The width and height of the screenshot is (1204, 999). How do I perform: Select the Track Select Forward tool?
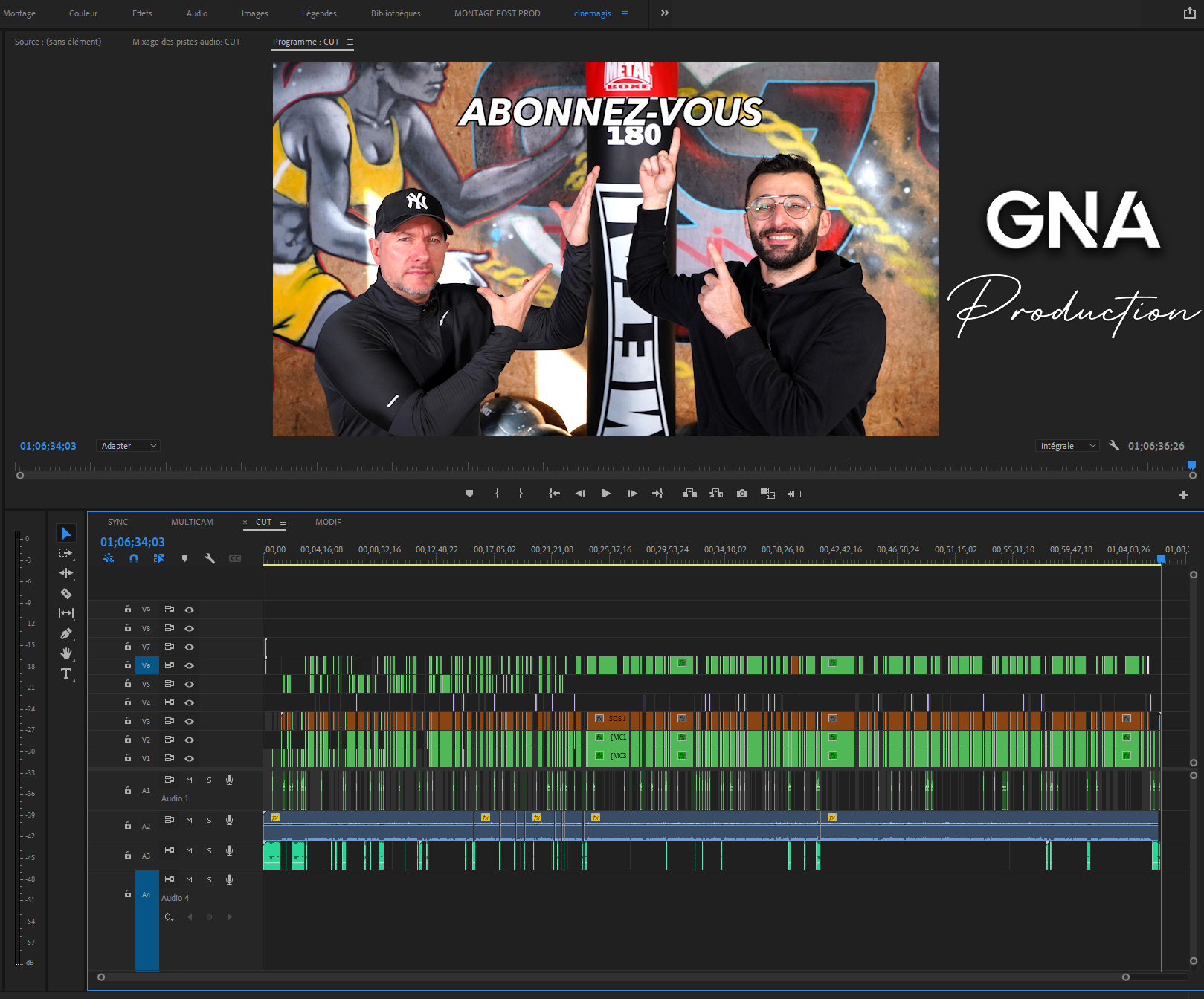pos(66,553)
